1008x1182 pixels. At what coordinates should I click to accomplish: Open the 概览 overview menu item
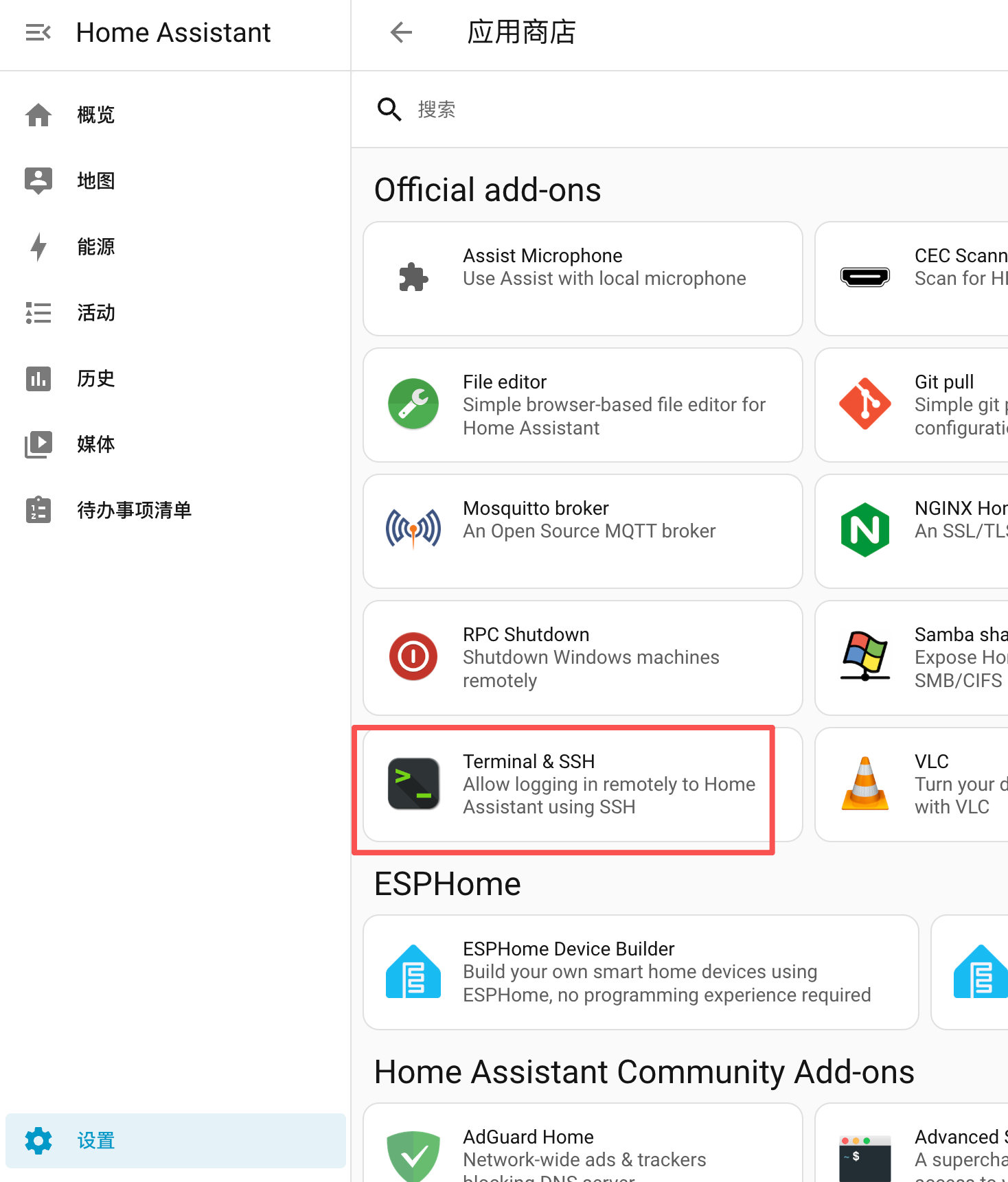click(96, 115)
